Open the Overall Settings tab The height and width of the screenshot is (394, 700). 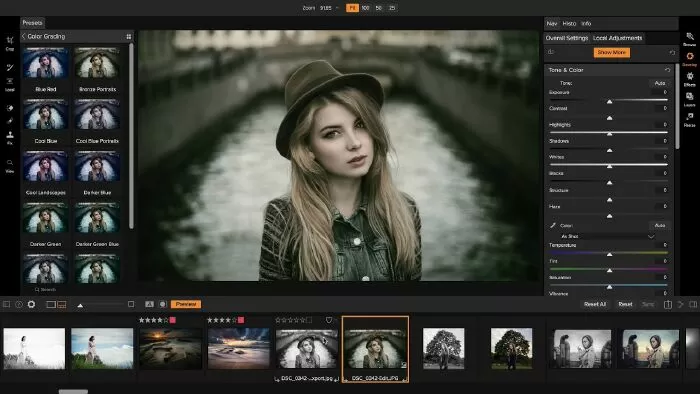click(x=567, y=38)
